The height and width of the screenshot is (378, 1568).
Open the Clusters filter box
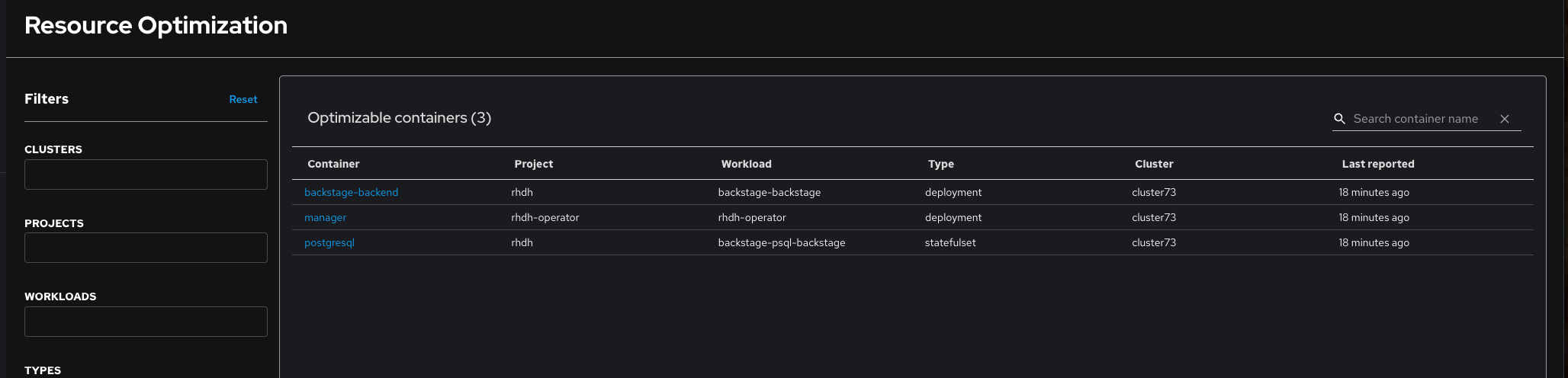tap(146, 175)
